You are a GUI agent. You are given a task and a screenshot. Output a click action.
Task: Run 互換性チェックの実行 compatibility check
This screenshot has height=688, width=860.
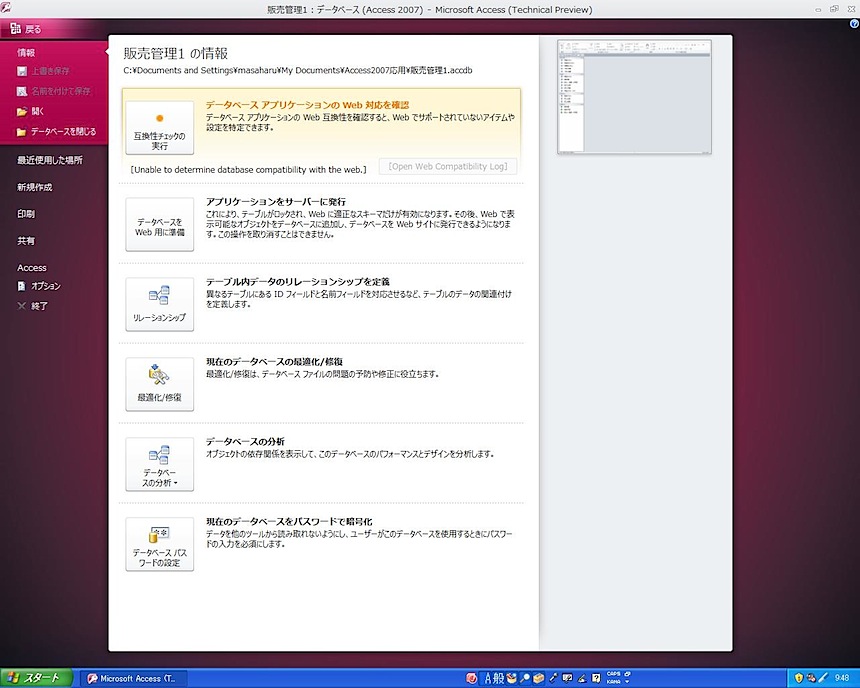(160, 127)
